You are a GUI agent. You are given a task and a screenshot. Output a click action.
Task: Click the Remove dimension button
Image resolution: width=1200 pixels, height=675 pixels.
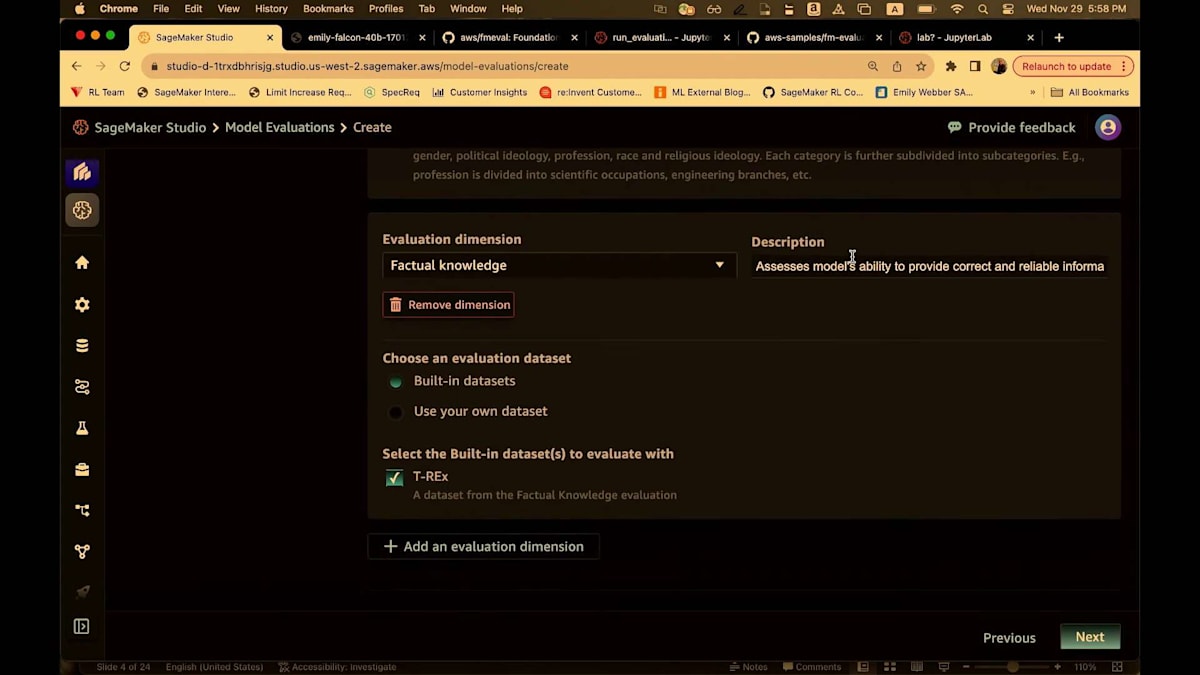(448, 305)
